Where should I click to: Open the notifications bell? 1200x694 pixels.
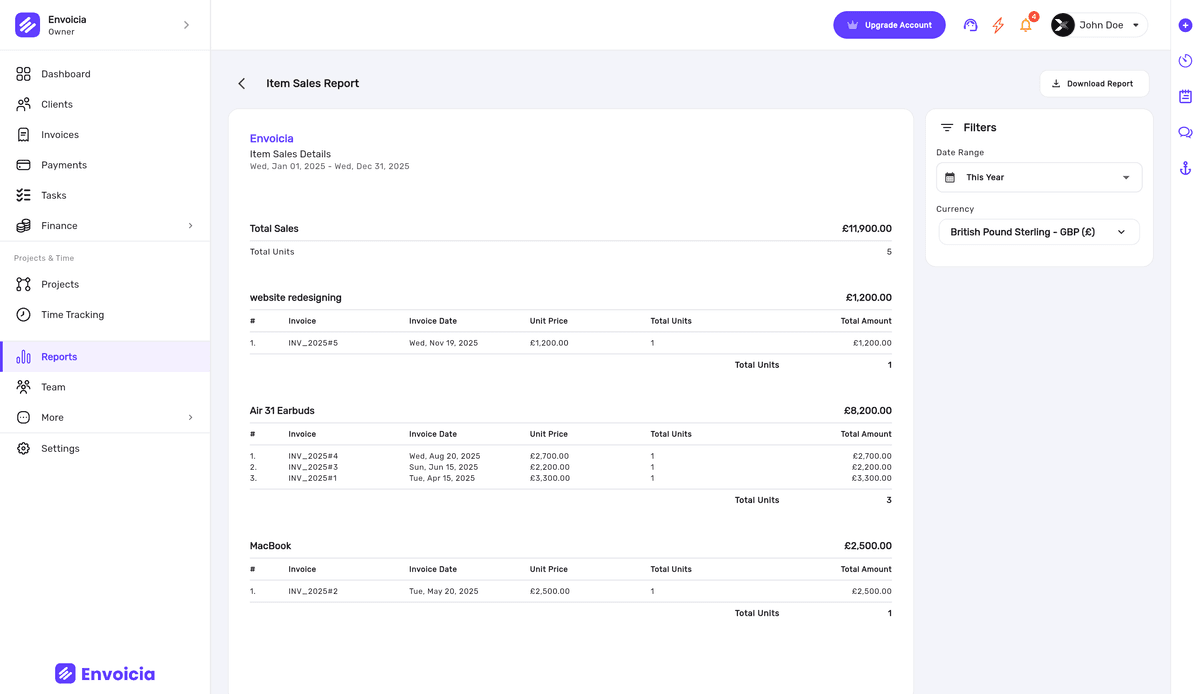(x=1025, y=25)
